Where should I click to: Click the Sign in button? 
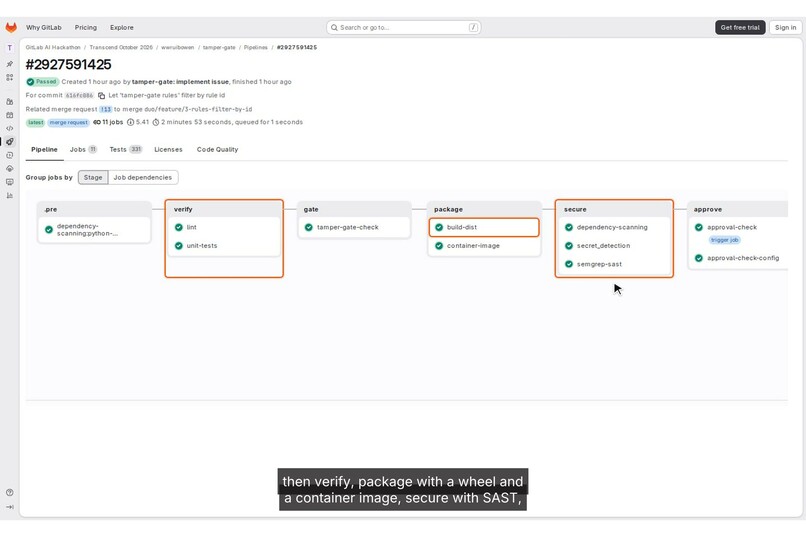(785, 27)
